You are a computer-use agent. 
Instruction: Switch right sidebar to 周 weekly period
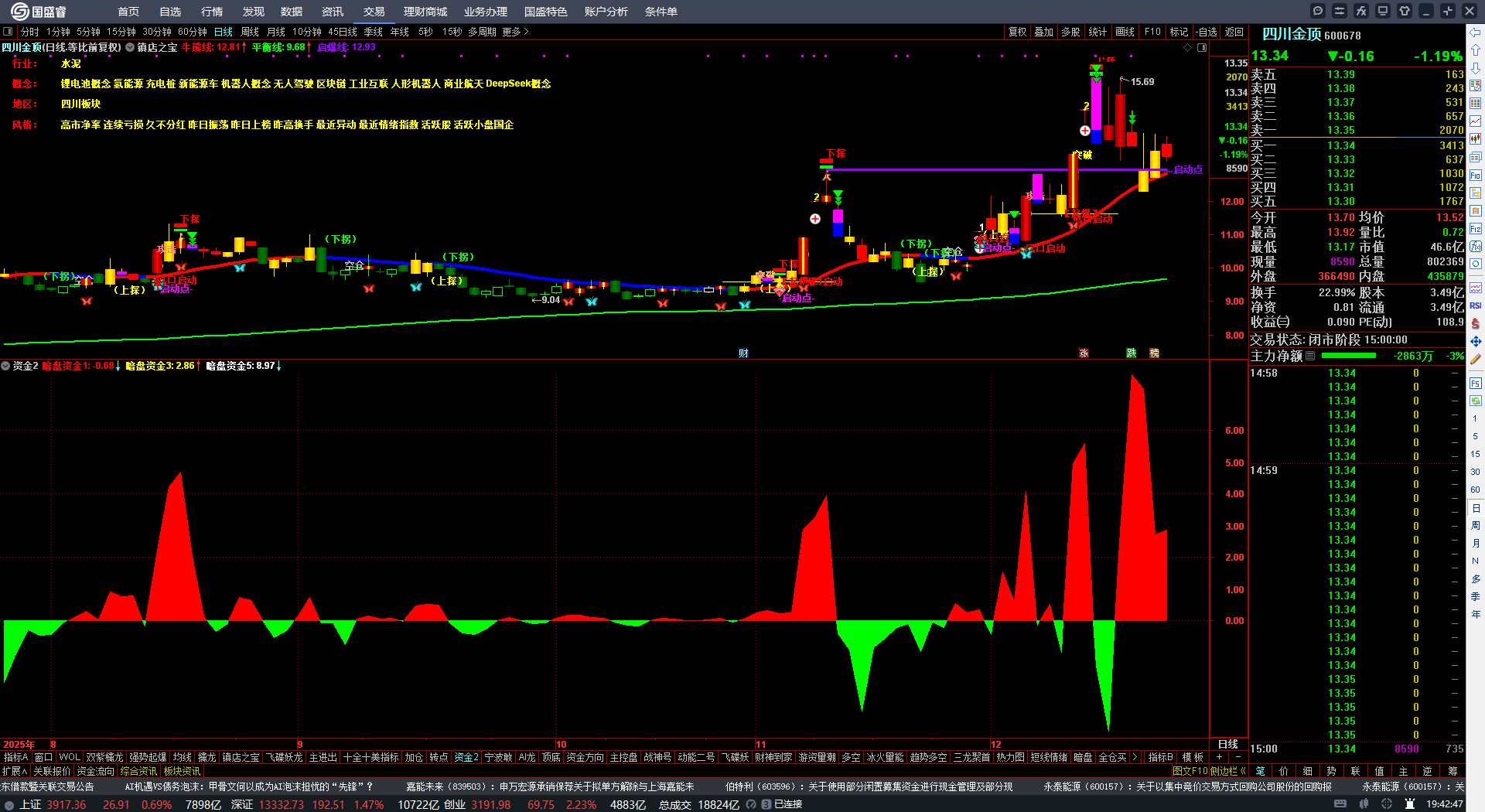click(1476, 526)
